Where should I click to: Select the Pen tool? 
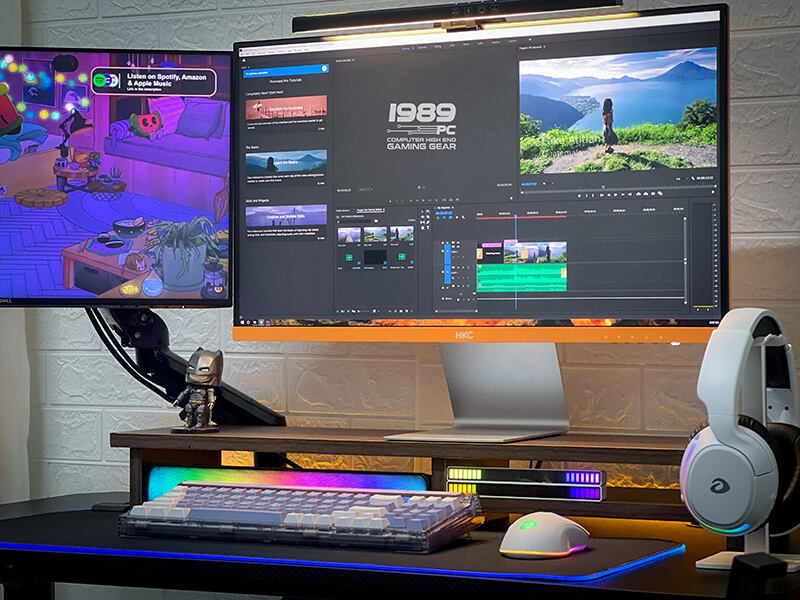coord(428,222)
